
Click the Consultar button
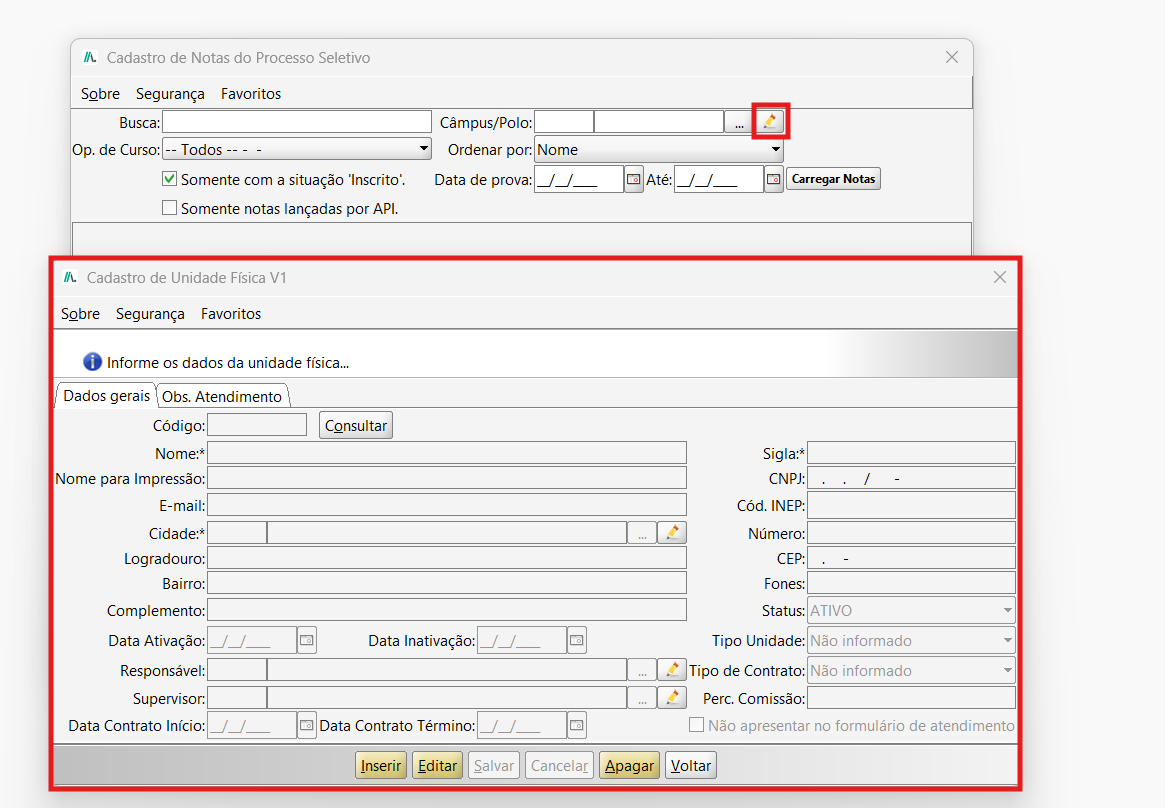(x=356, y=426)
